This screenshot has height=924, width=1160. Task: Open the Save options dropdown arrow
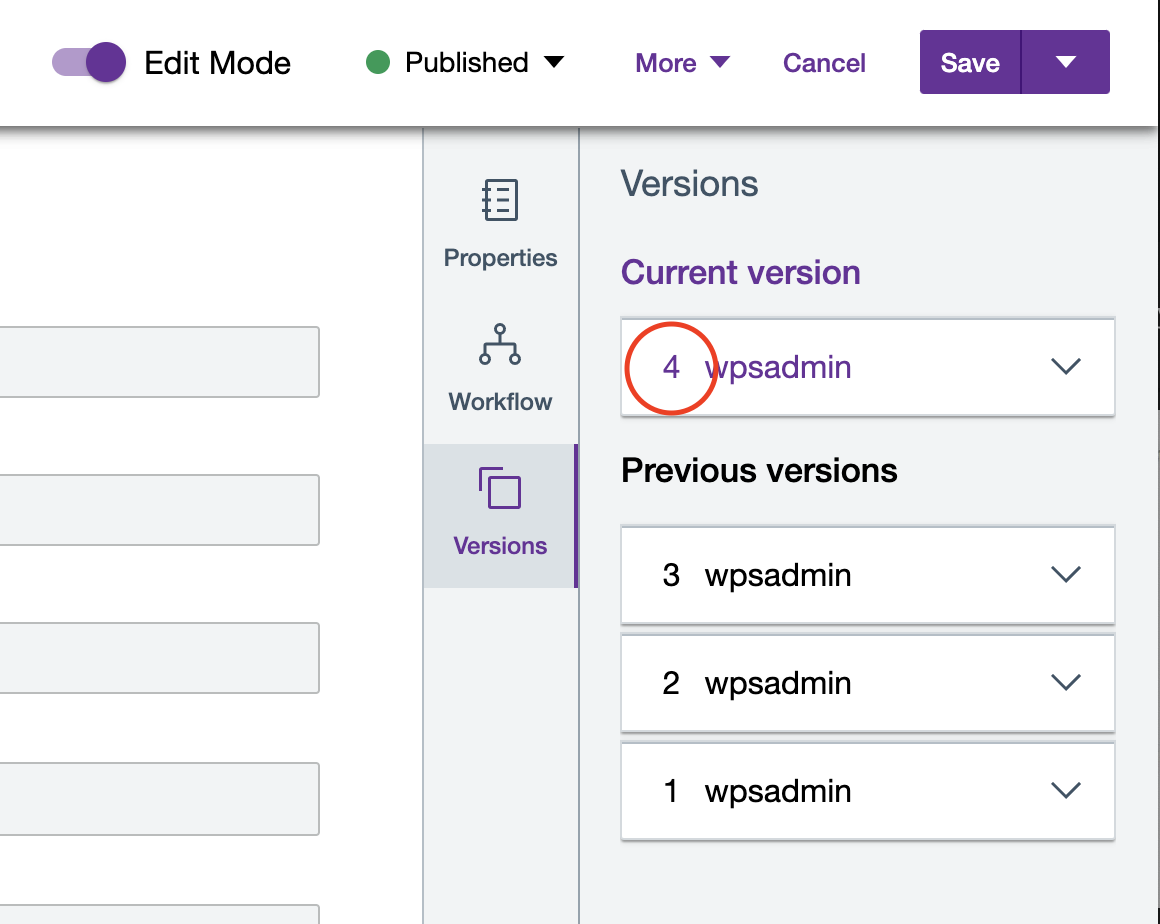[x=1065, y=63]
